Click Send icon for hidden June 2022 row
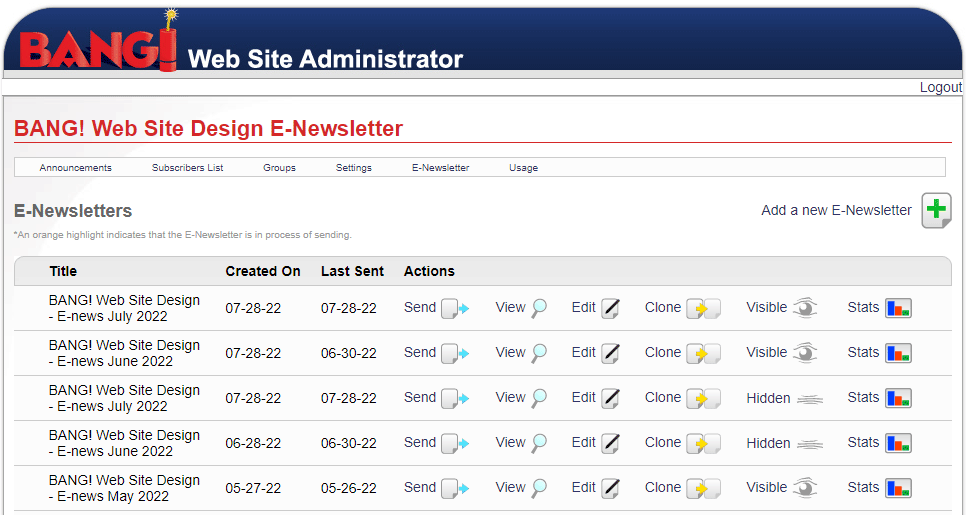Screen dimensions: 967x515 coord(455,443)
